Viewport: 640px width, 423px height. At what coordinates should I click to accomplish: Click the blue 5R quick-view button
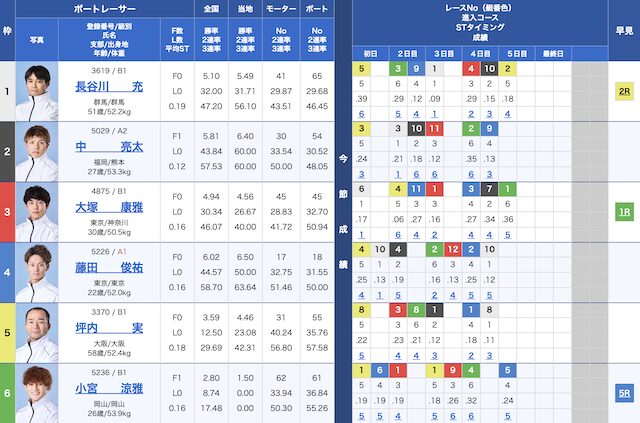point(622,393)
